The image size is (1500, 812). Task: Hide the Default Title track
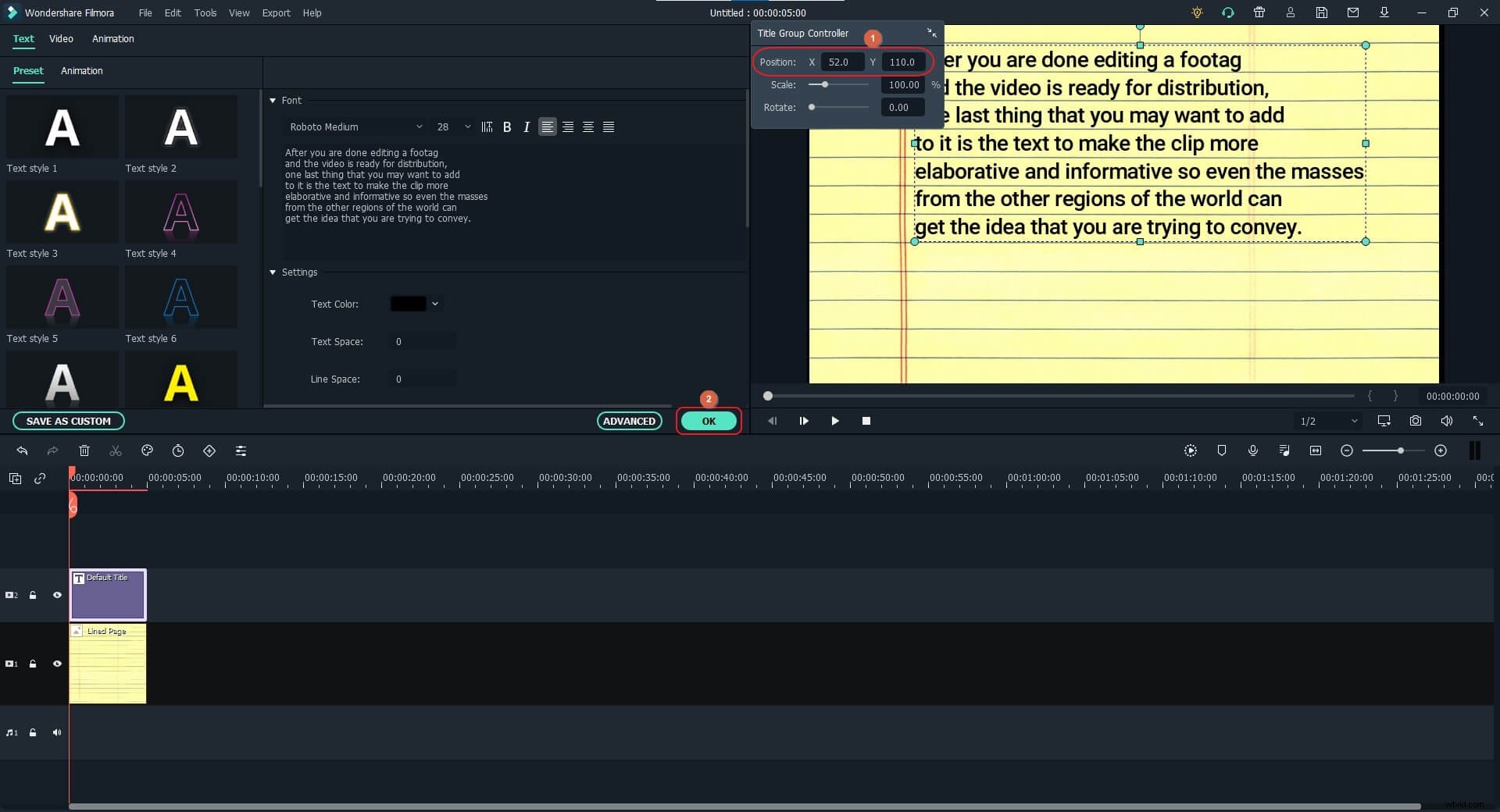[57, 595]
